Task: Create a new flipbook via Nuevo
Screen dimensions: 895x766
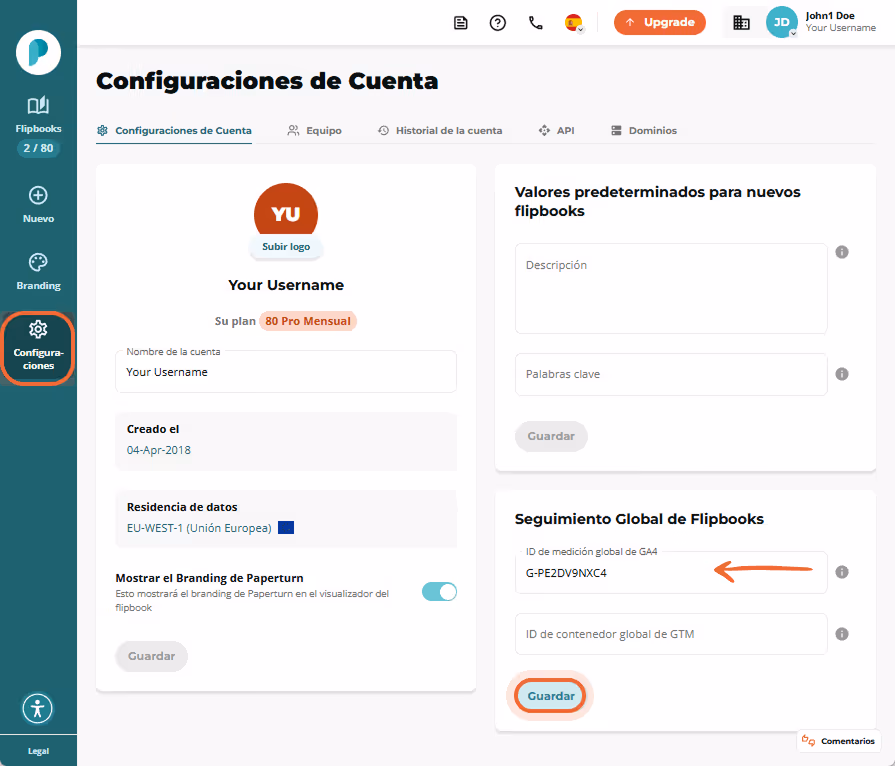Action: tap(38, 205)
